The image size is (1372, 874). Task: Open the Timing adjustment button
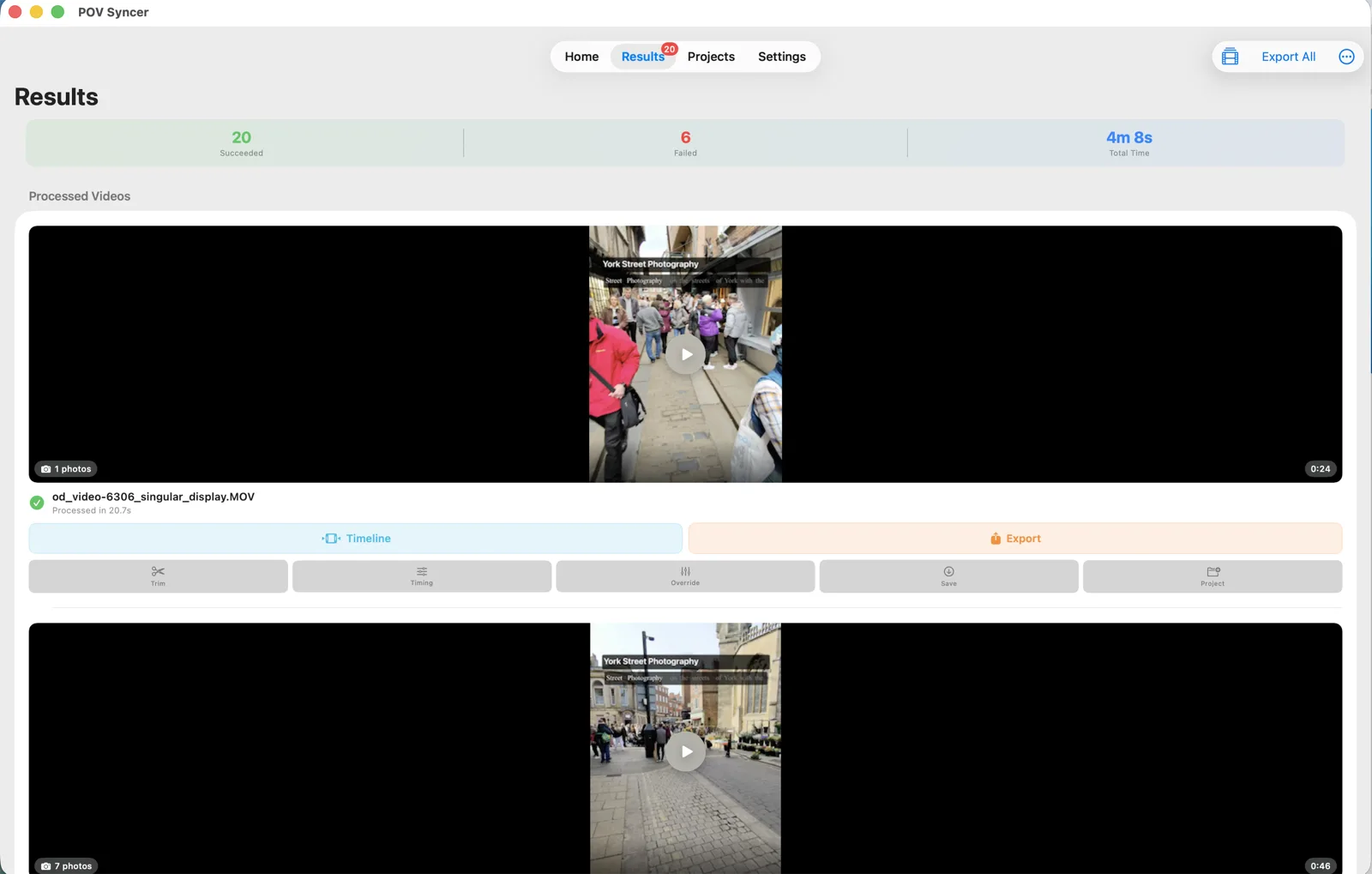pos(422,576)
